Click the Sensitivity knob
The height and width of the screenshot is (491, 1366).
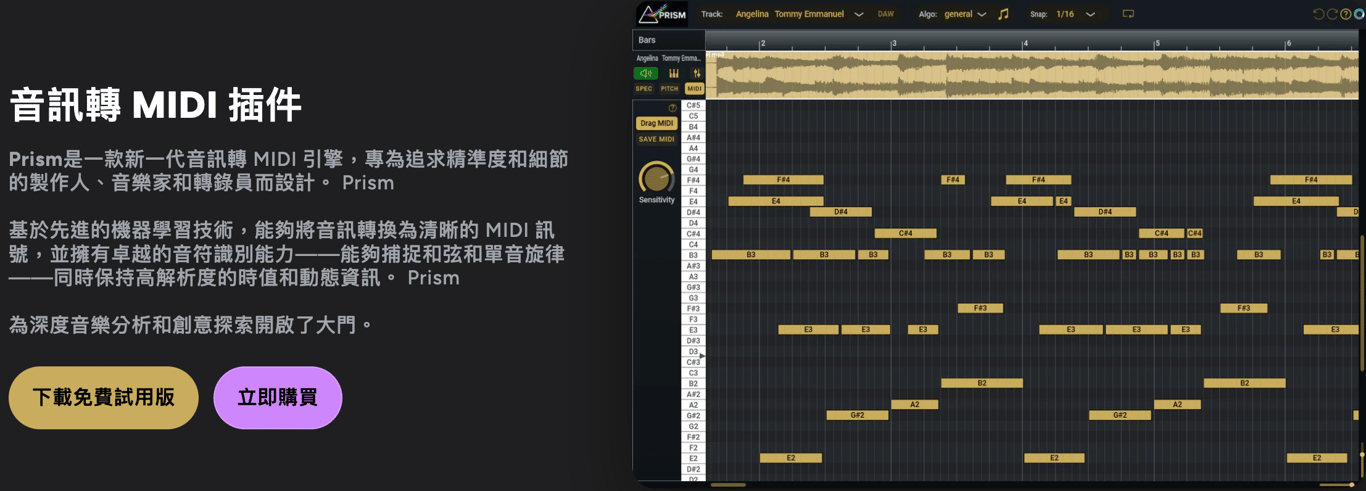coord(657,178)
